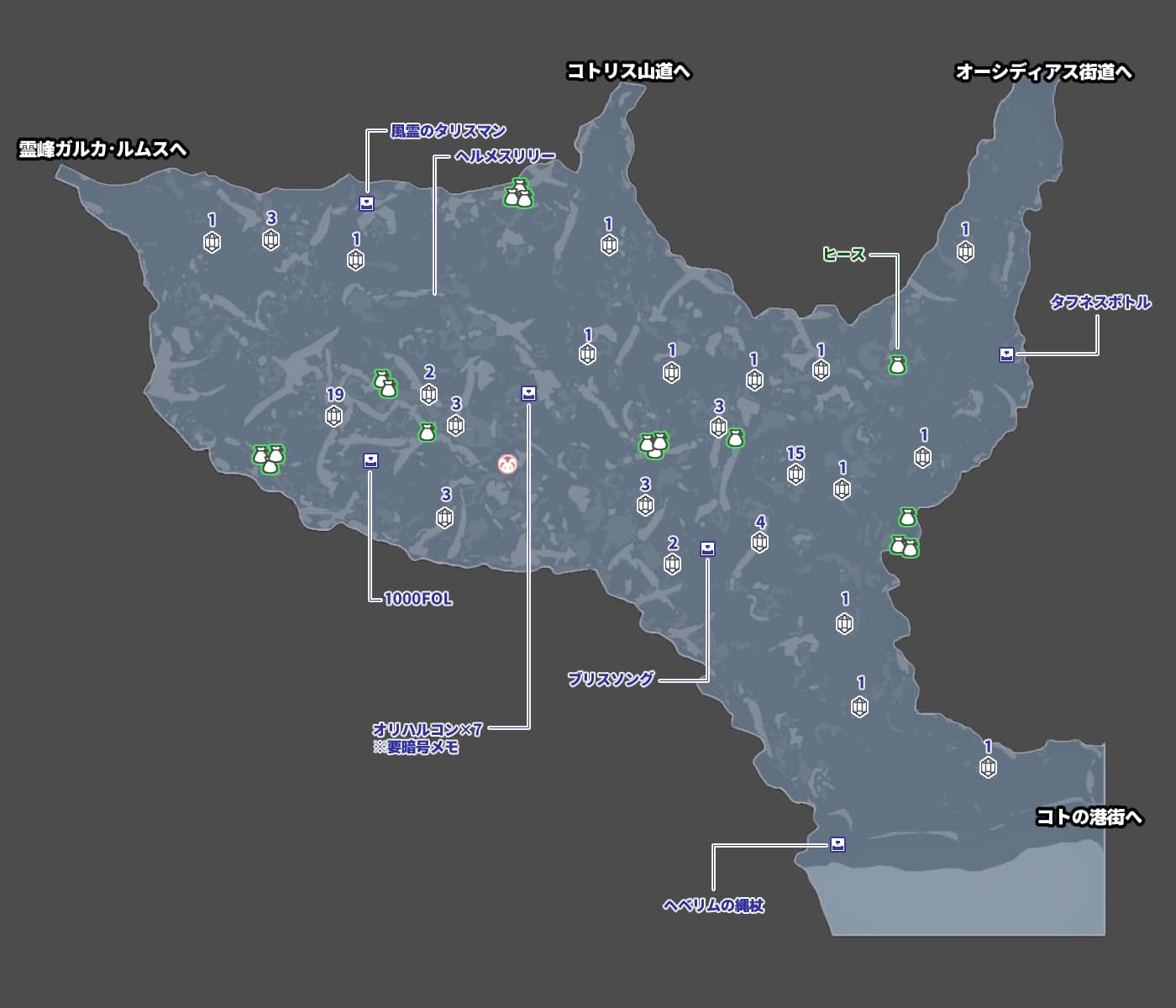
Task: Click the treasure chest linked to 1000FOL
Action: click(x=370, y=460)
